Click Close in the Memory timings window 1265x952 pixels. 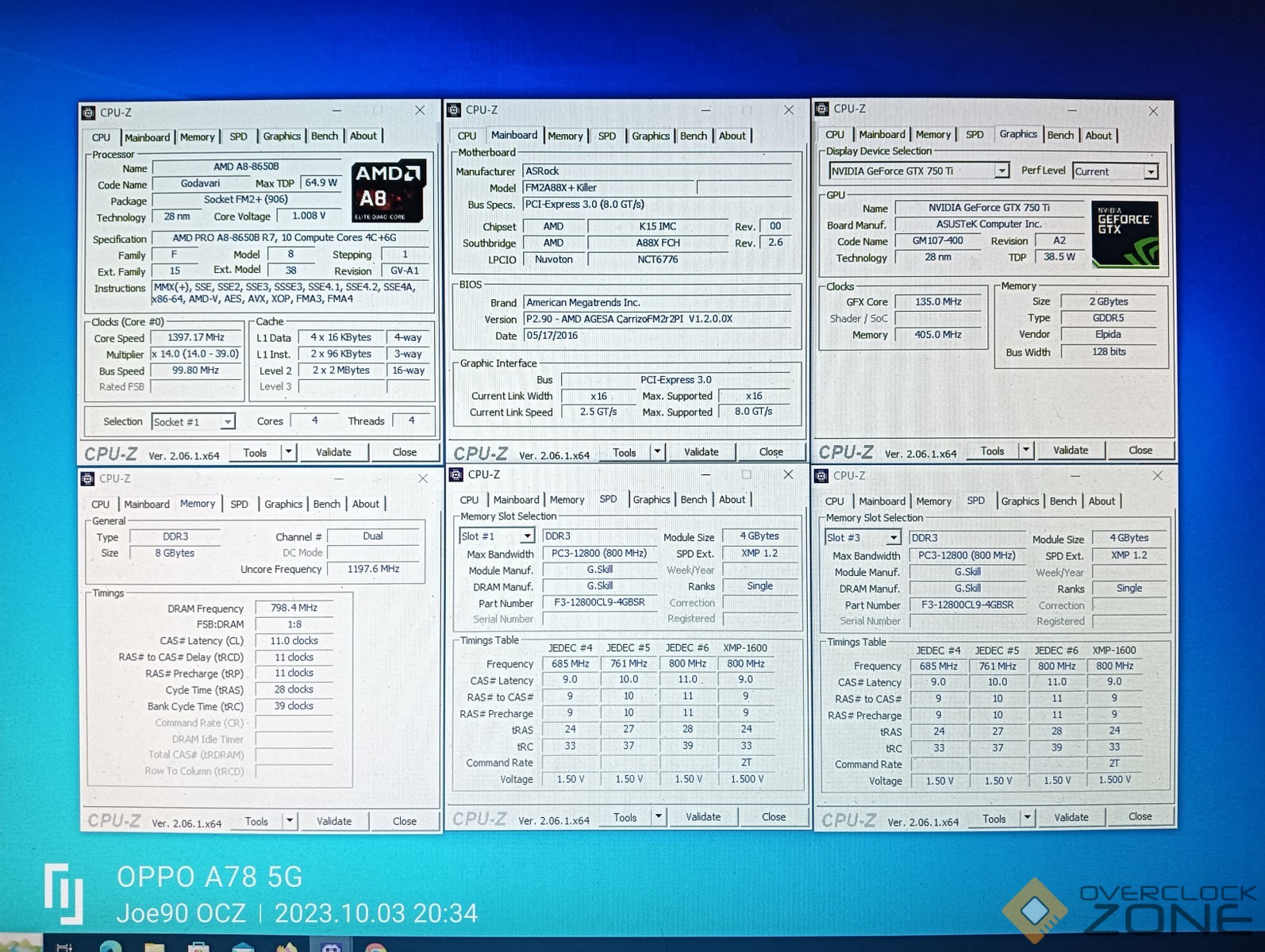point(405,821)
